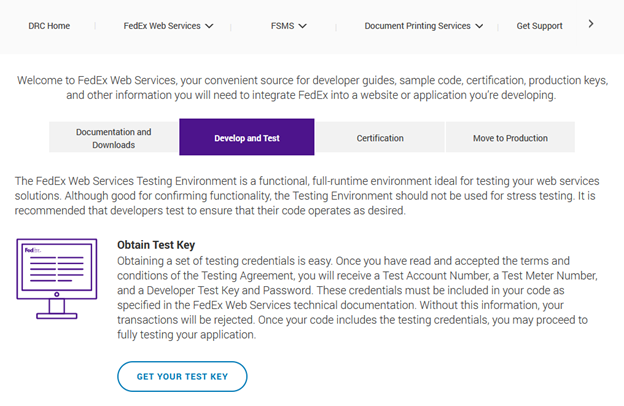Go to Get Support page

pyautogui.click(x=539, y=26)
